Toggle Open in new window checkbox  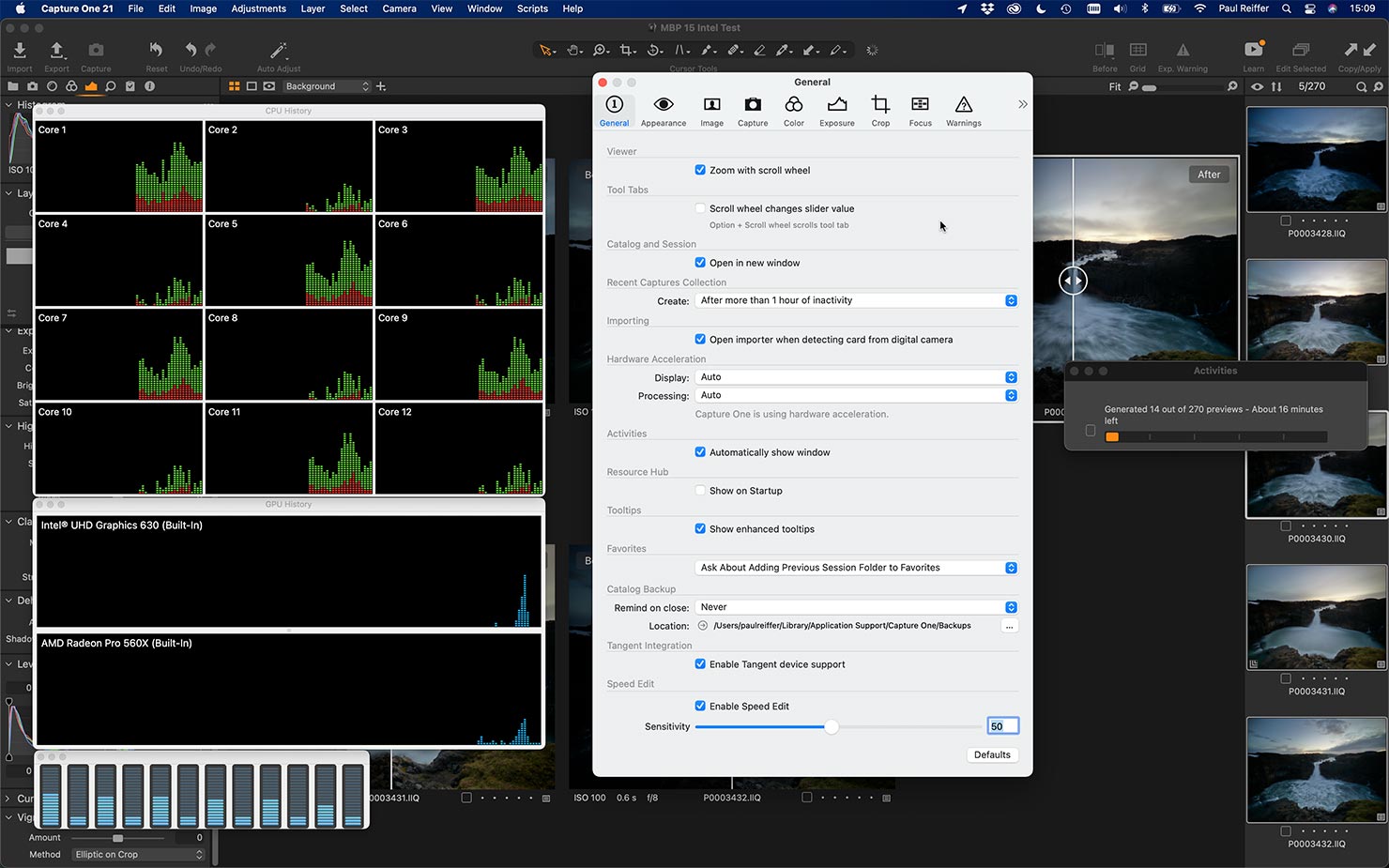[700, 263]
